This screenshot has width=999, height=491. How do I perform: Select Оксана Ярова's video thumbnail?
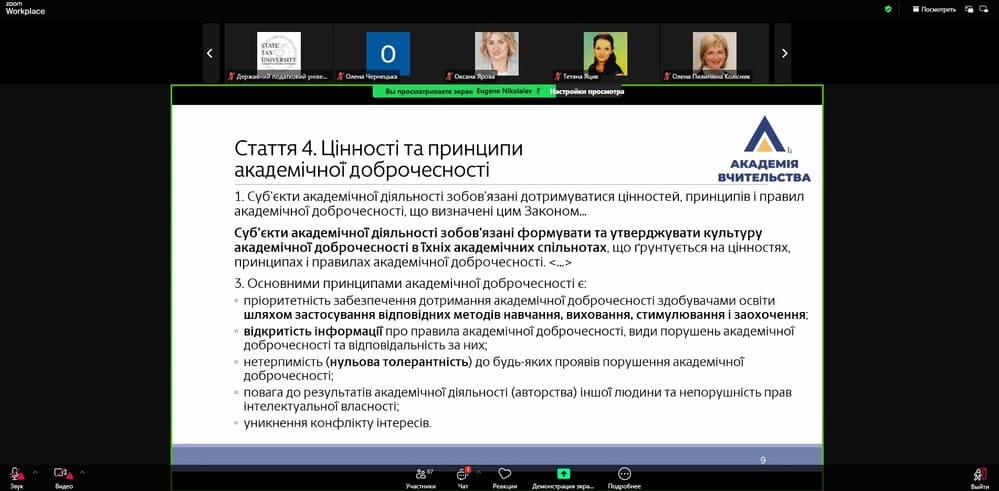click(x=496, y=53)
